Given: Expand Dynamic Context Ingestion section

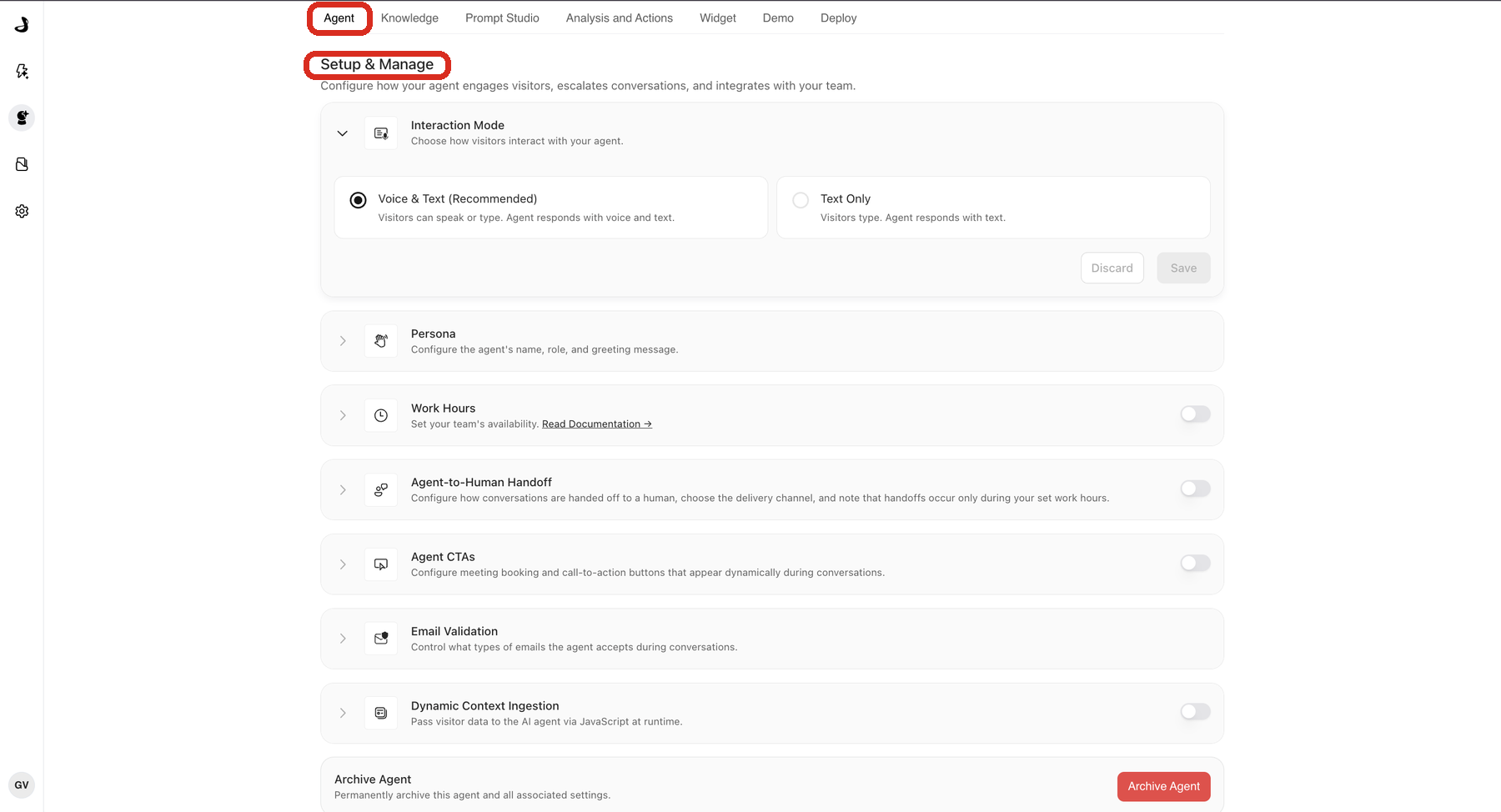Looking at the screenshot, I should coord(343,713).
